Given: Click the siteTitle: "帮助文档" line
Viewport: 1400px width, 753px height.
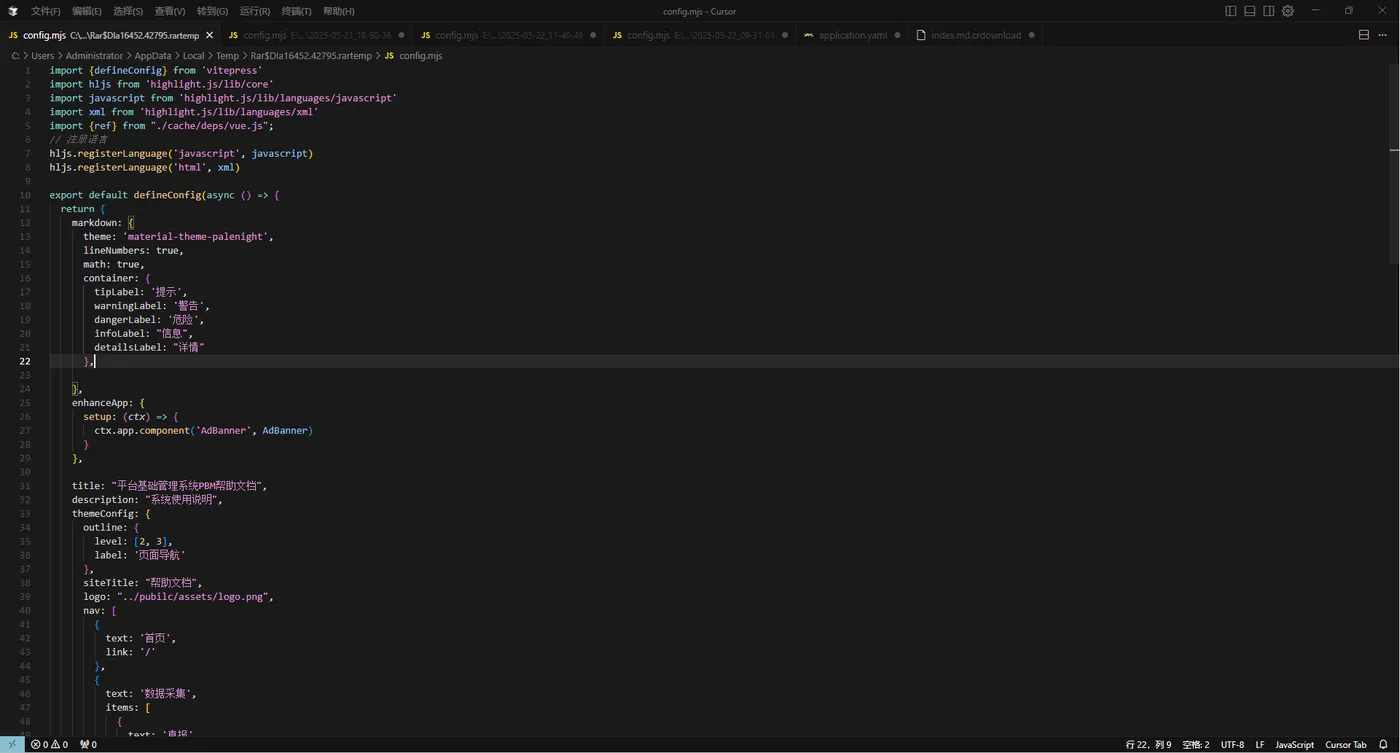Looking at the screenshot, I should tap(143, 583).
